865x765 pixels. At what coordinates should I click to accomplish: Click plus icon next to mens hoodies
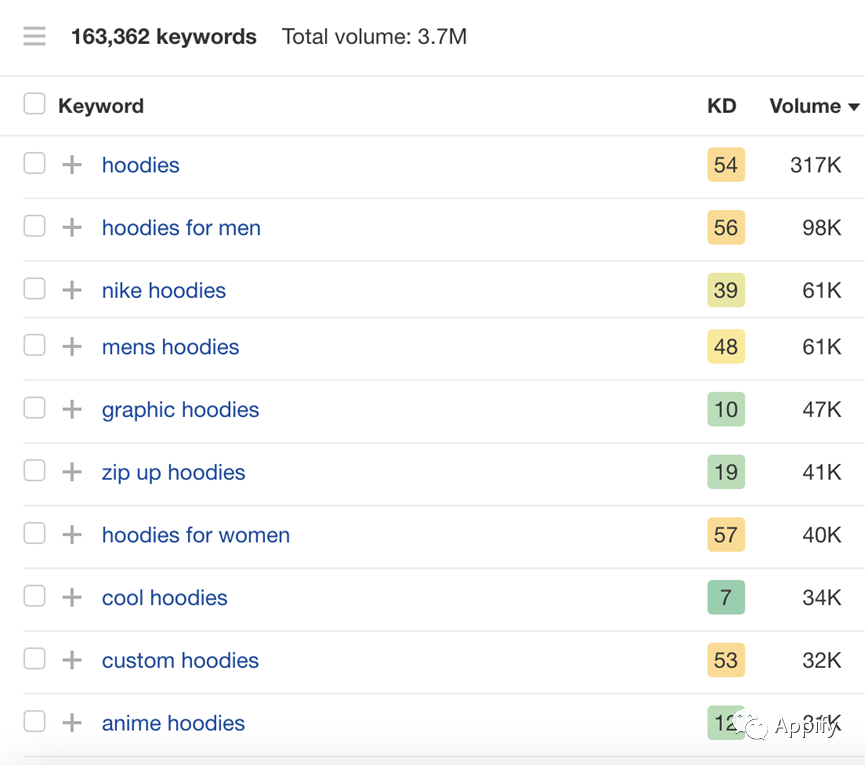(72, 346)
